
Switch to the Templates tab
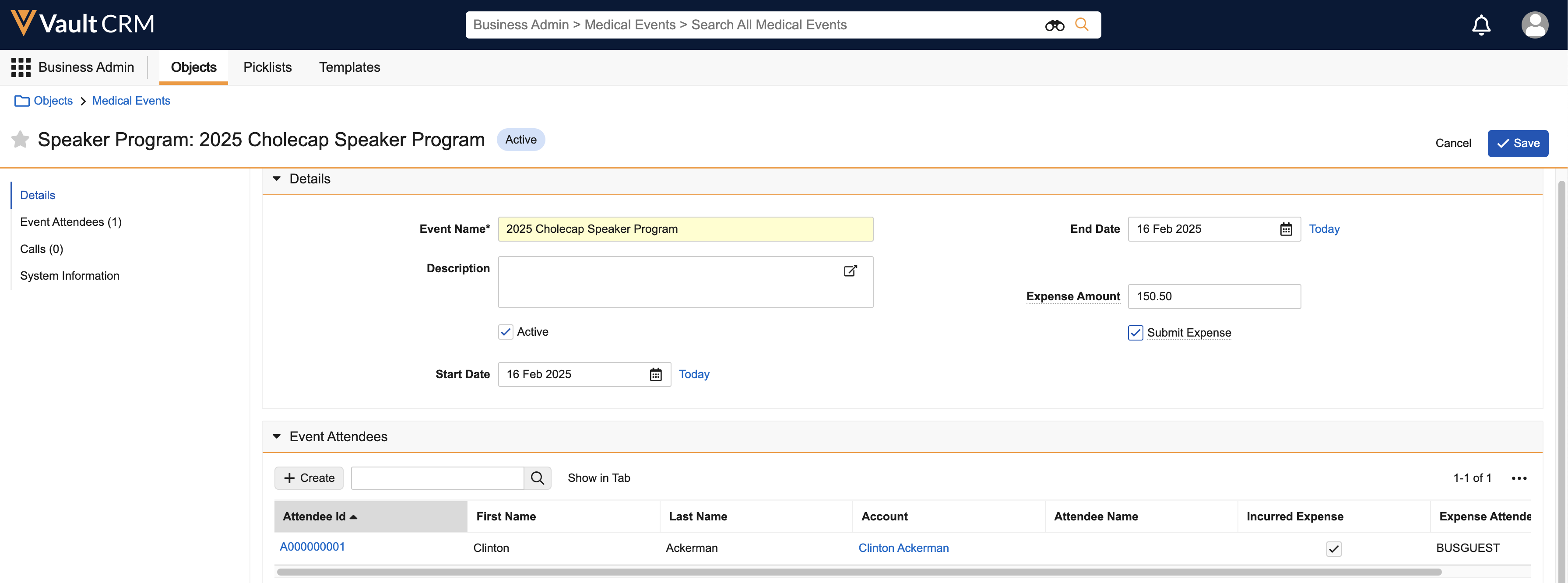[349, 67]
